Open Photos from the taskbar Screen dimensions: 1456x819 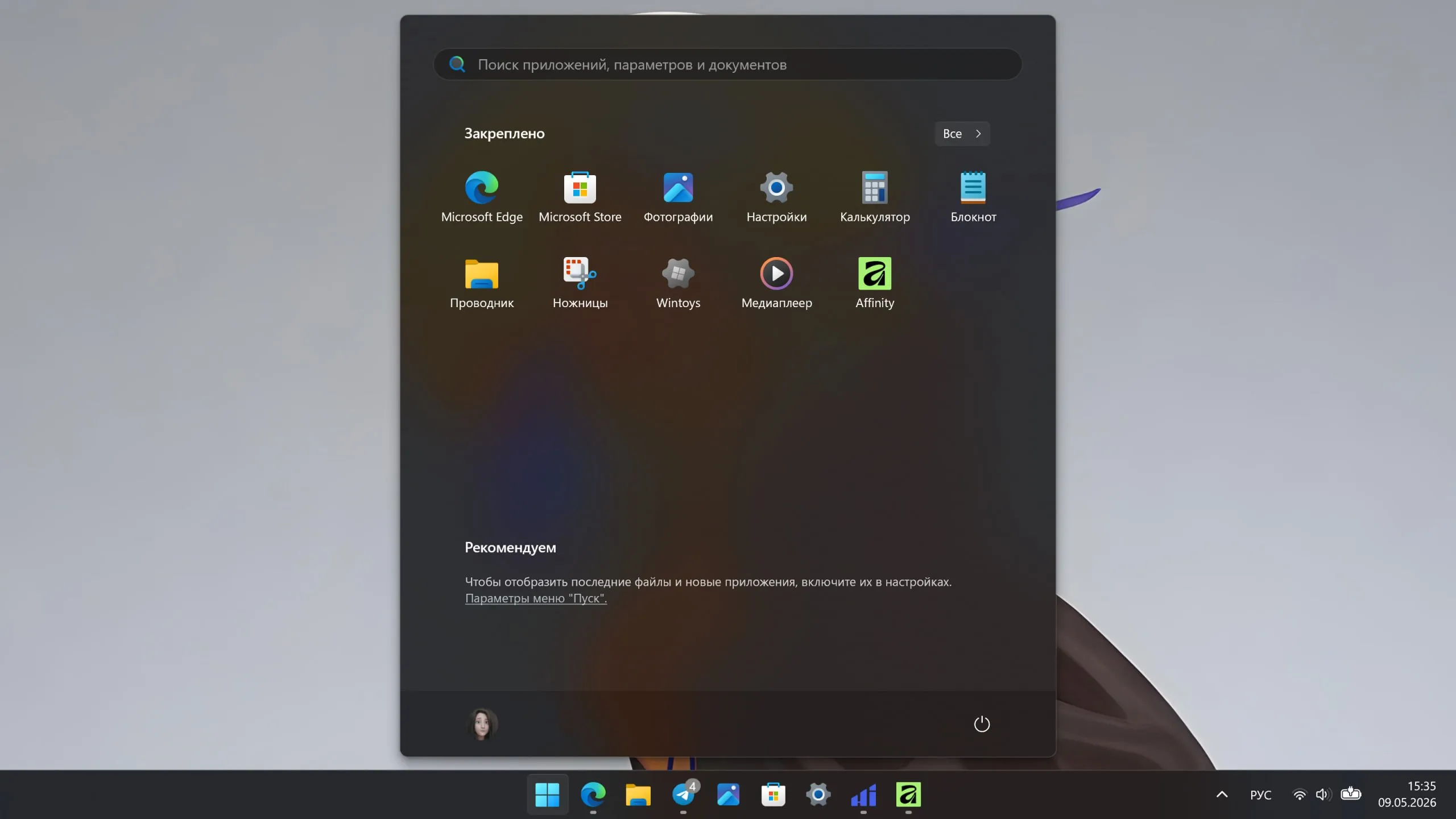[x=728, y=795]
